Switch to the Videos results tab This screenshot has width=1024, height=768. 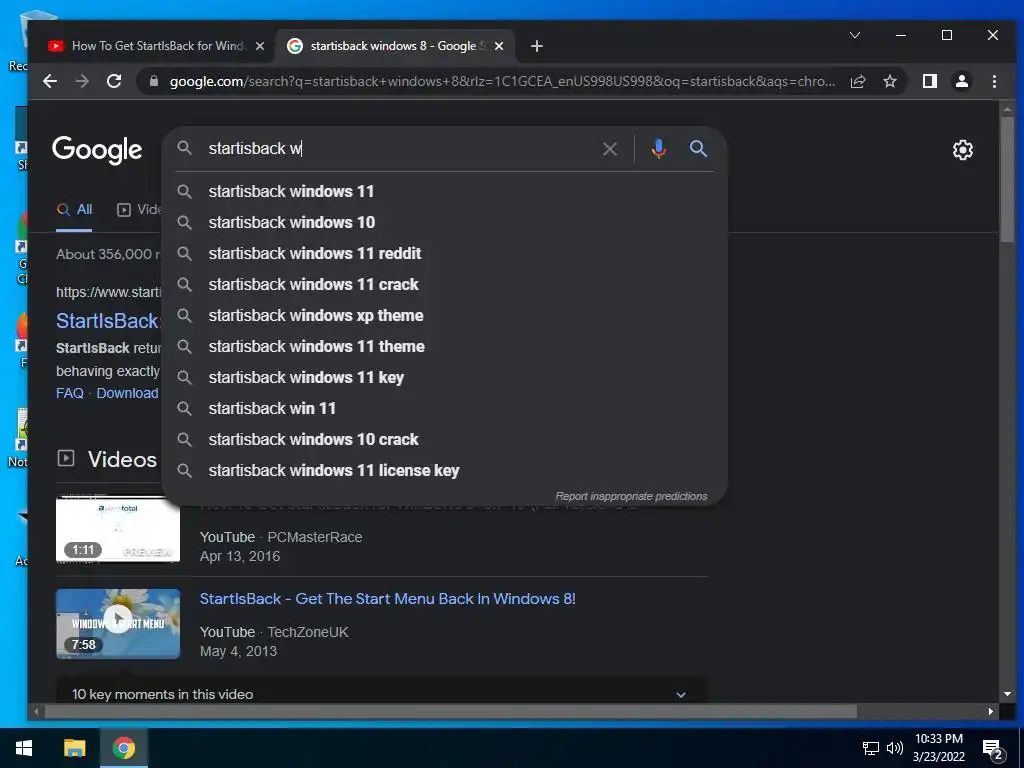[139, 210]
